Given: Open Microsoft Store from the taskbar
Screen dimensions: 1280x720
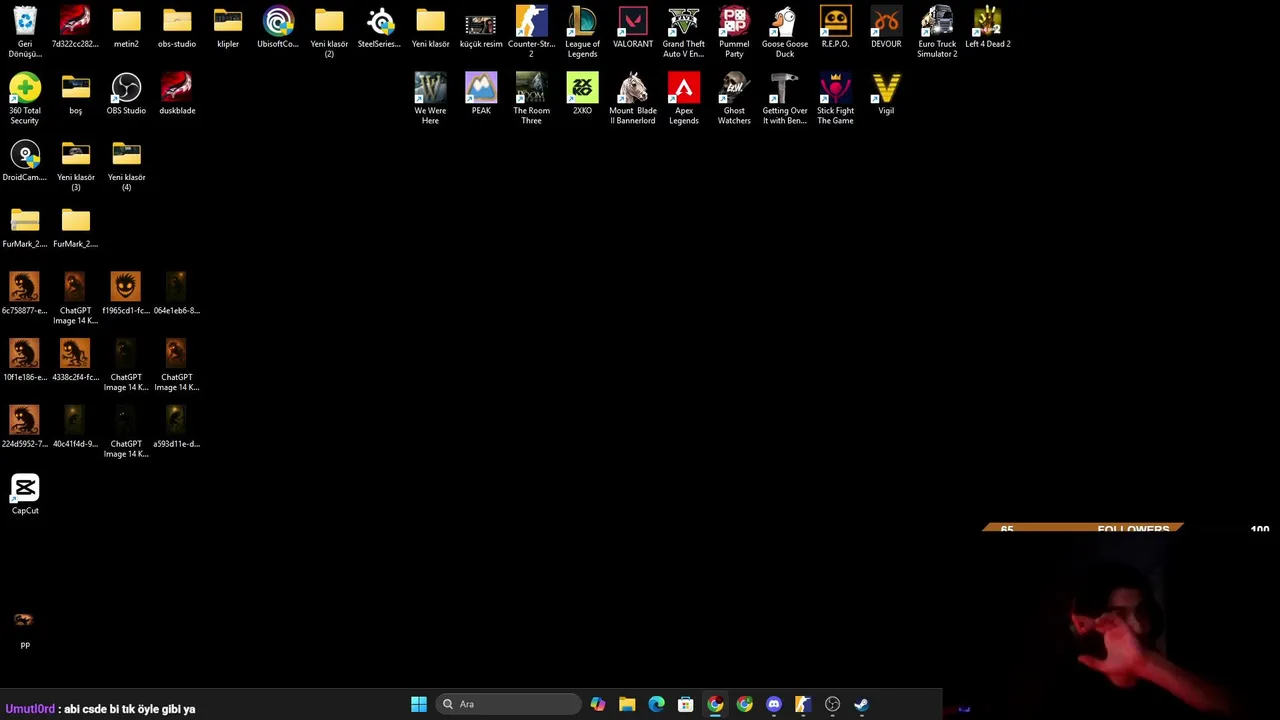Looking at the screenshot, I should [x=686, y=704].
